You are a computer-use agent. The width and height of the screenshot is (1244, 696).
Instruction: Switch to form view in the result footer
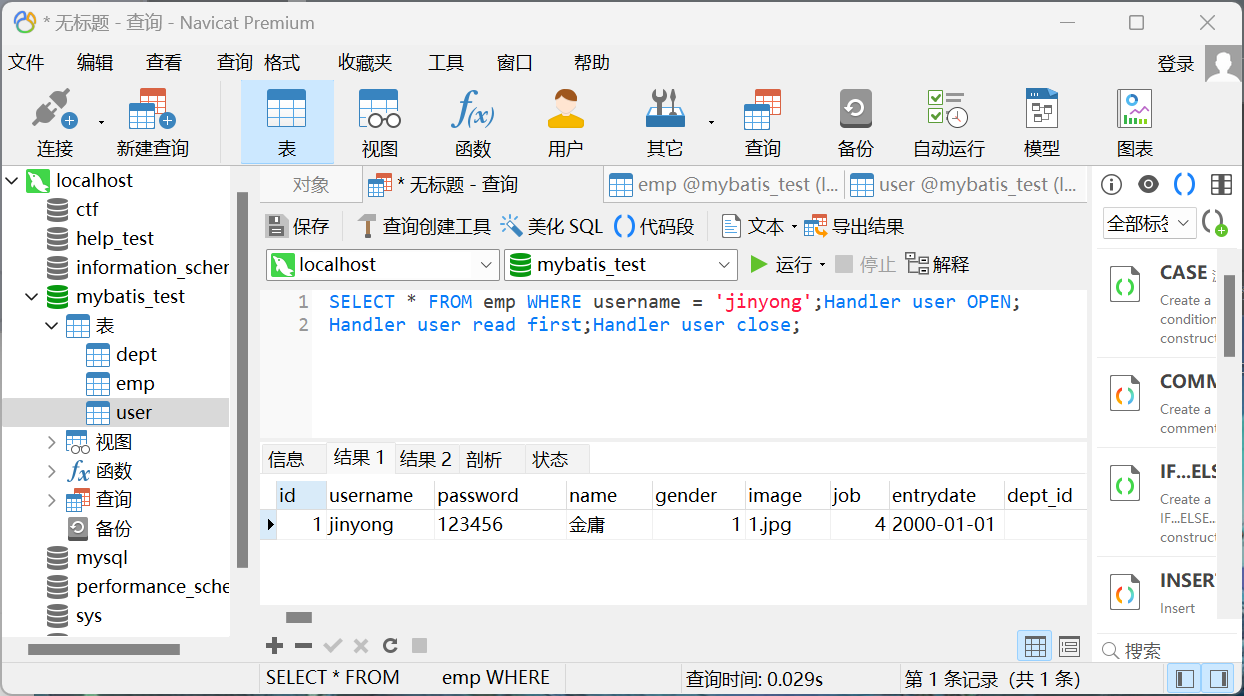[x=1069, y=646]
